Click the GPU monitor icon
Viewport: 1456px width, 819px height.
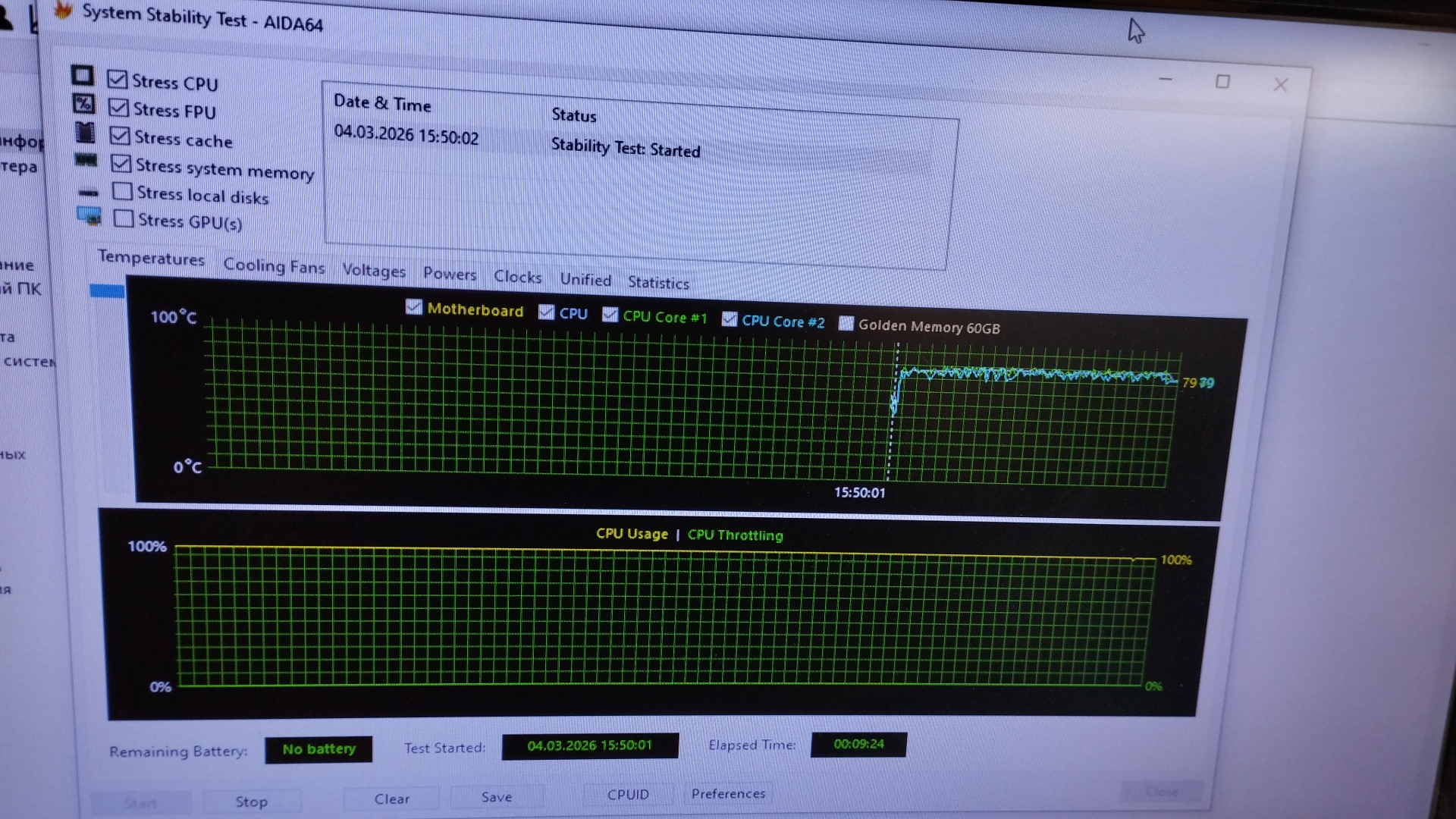pyautogui.click(x=89, y=217)
